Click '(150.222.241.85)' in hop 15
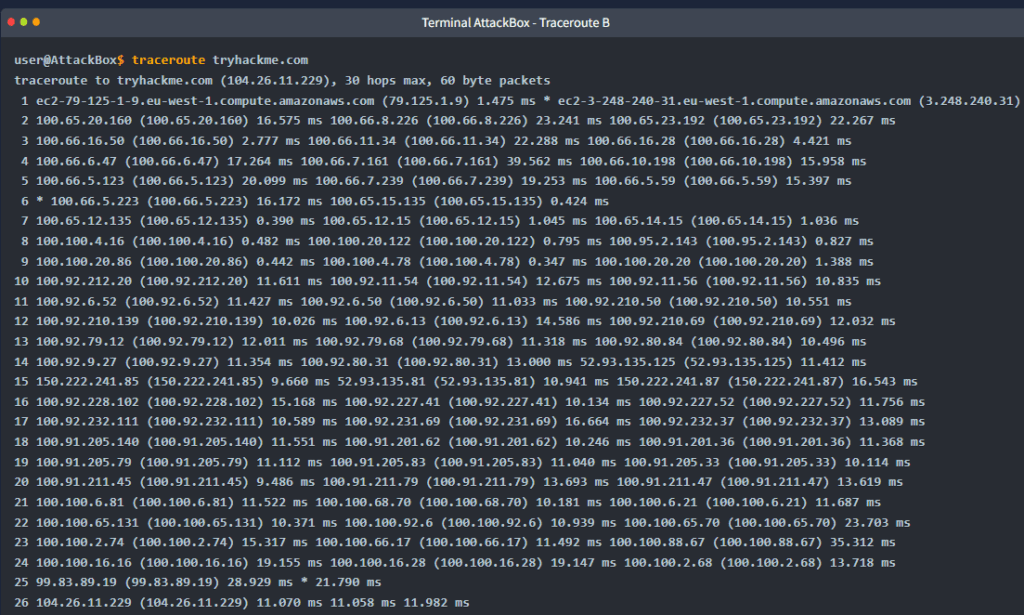This screenshot has width=1024, height=615. coord(205,381)
